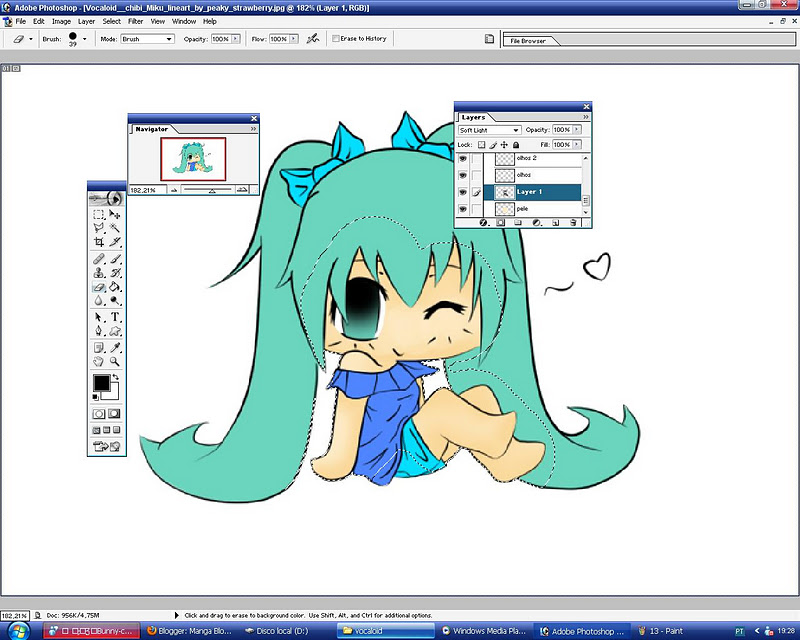Click the toggle palettes icon near File Browser
The height and width of the screenshot is (640, 800).
489,39
